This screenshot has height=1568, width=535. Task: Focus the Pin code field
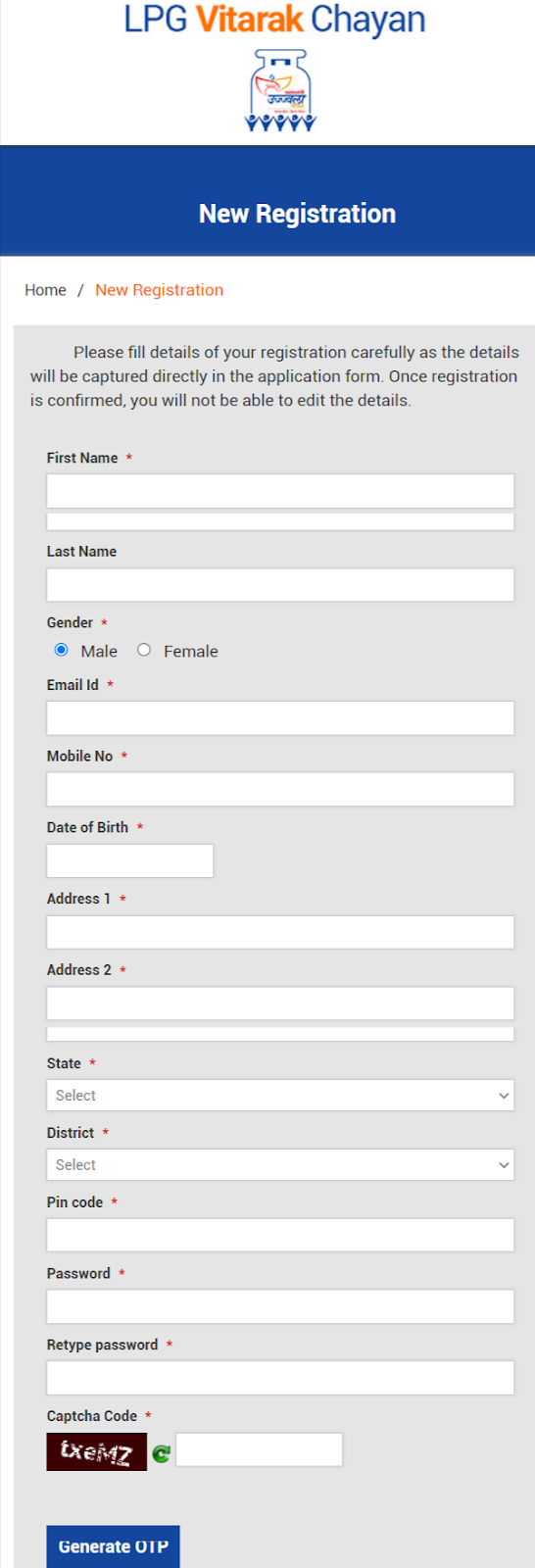tap(280, 1235)
